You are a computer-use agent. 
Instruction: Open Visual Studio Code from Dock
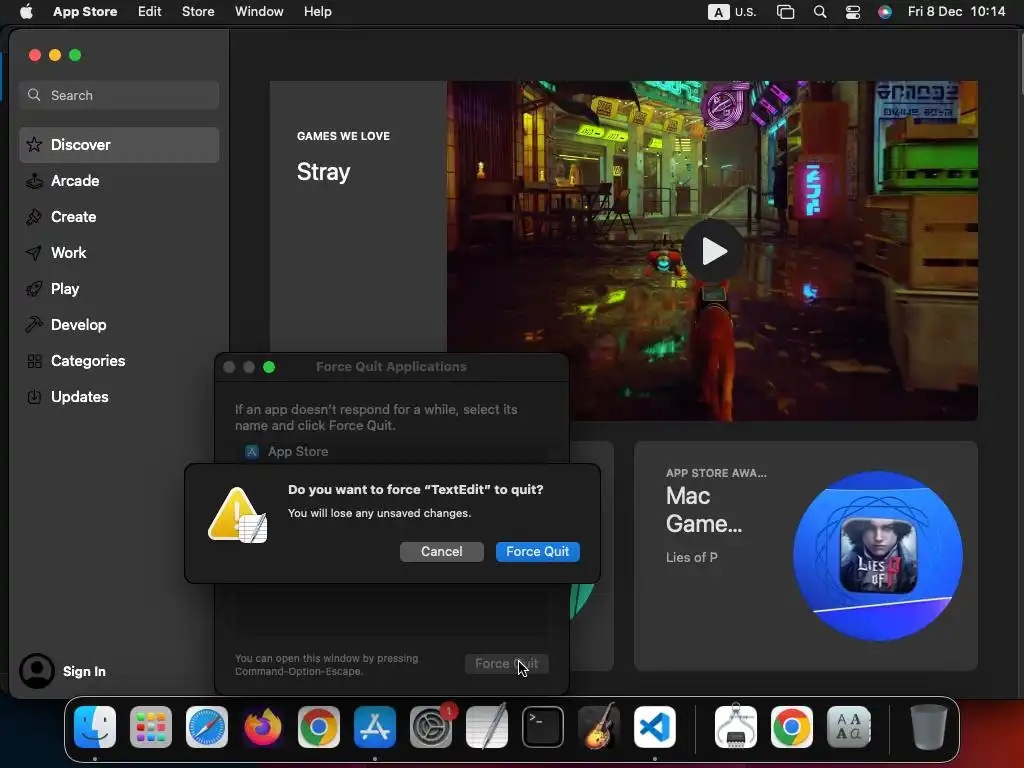pos(654,727)
